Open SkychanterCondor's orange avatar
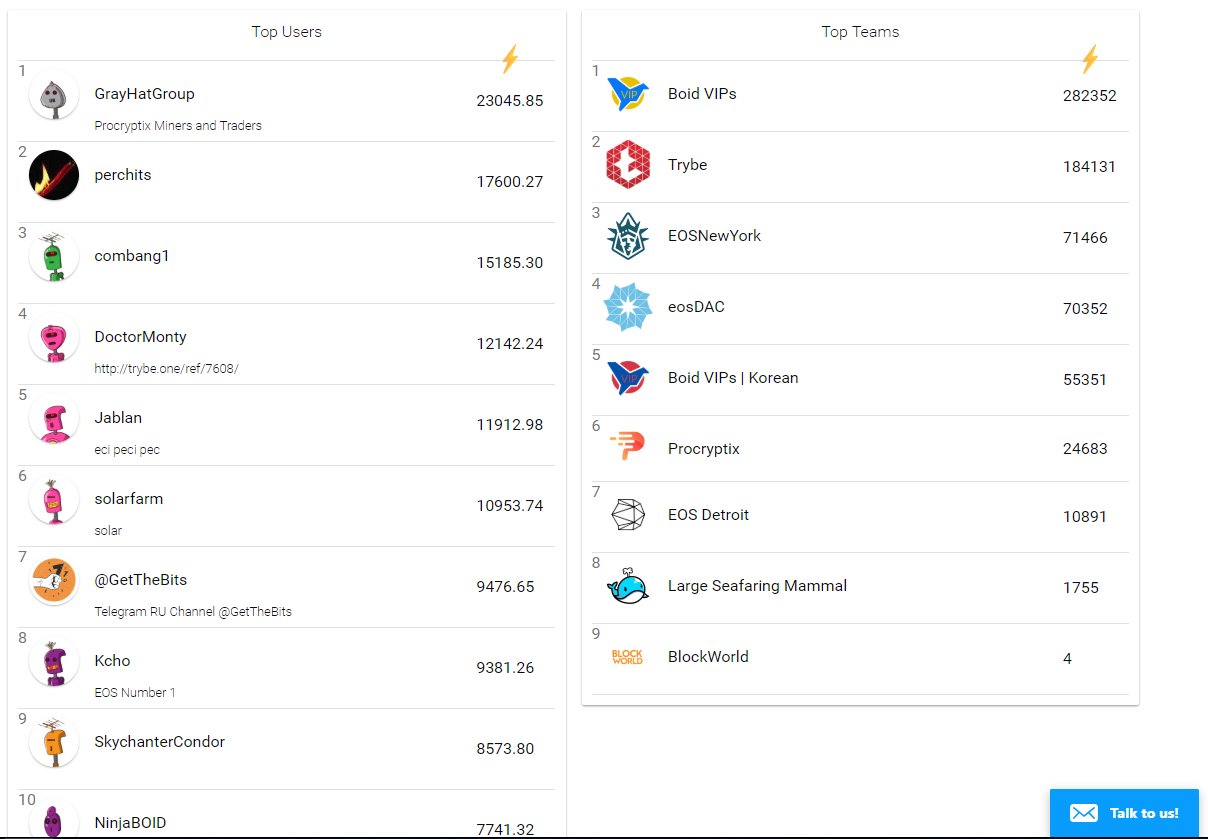The width and height of the screenshot is (1208, 839). pos(54,743)
